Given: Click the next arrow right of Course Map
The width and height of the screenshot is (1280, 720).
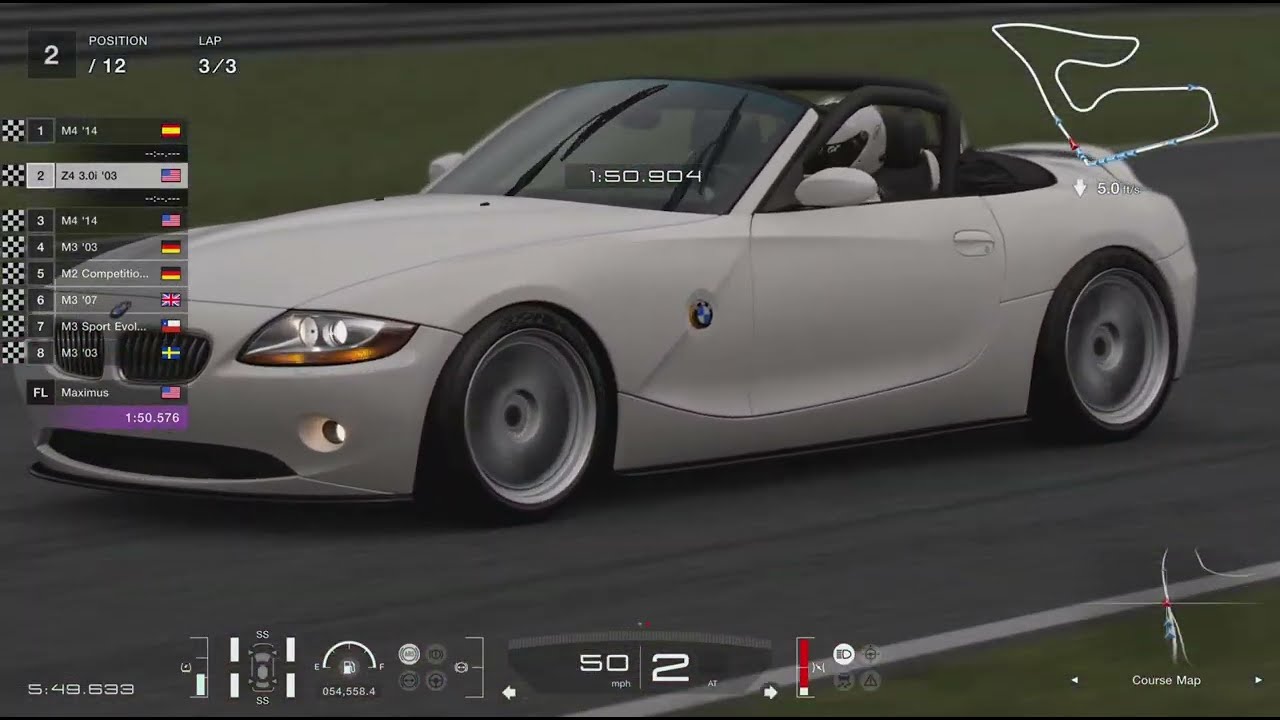Looking at the screenshot, I should click(1258, 680).
